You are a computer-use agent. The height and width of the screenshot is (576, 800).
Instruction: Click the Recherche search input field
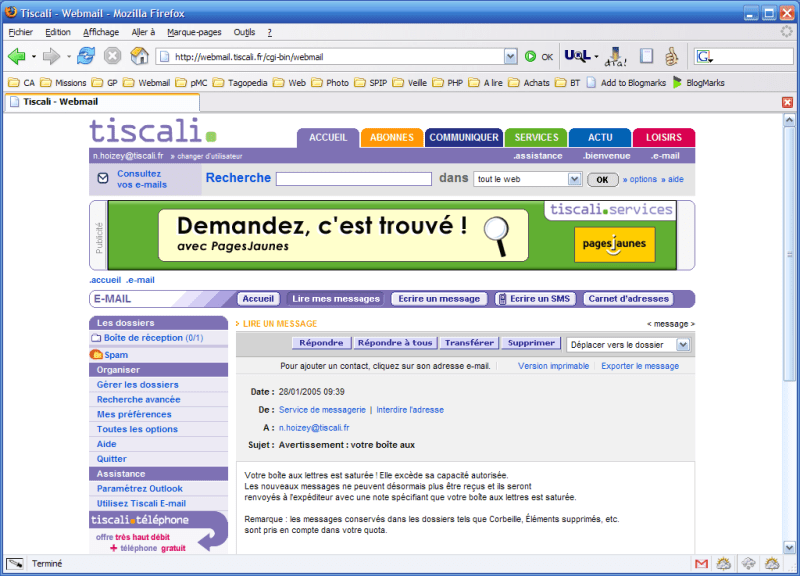tap(354, 179)
